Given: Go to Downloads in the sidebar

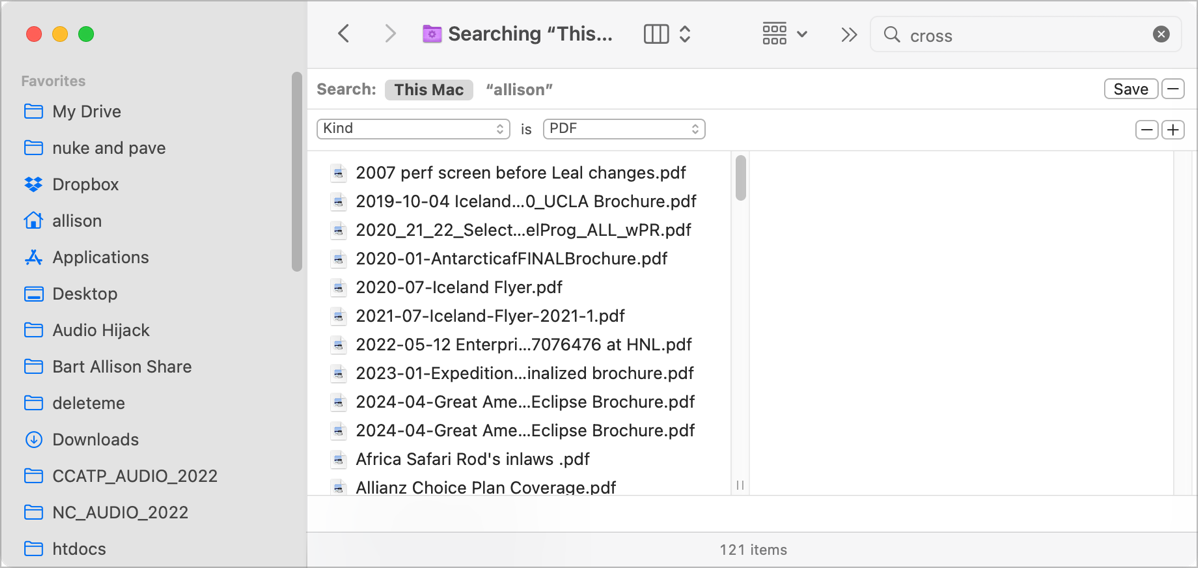Looking at the screenshot, I should tap(95, 439).
